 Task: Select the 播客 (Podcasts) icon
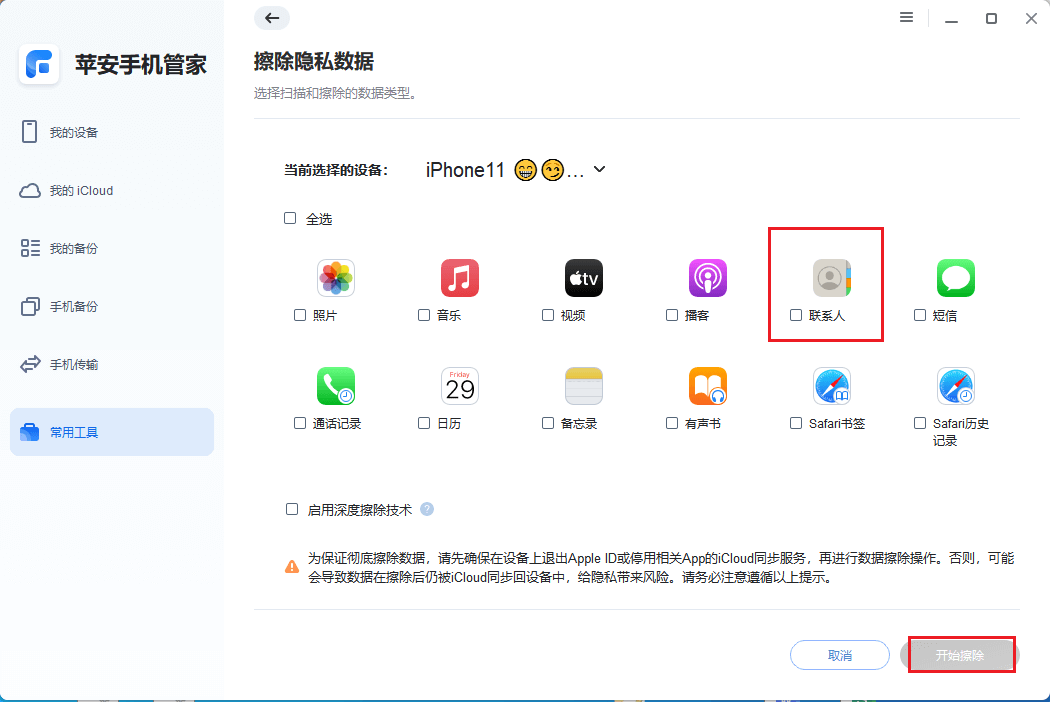pos(708,278)
